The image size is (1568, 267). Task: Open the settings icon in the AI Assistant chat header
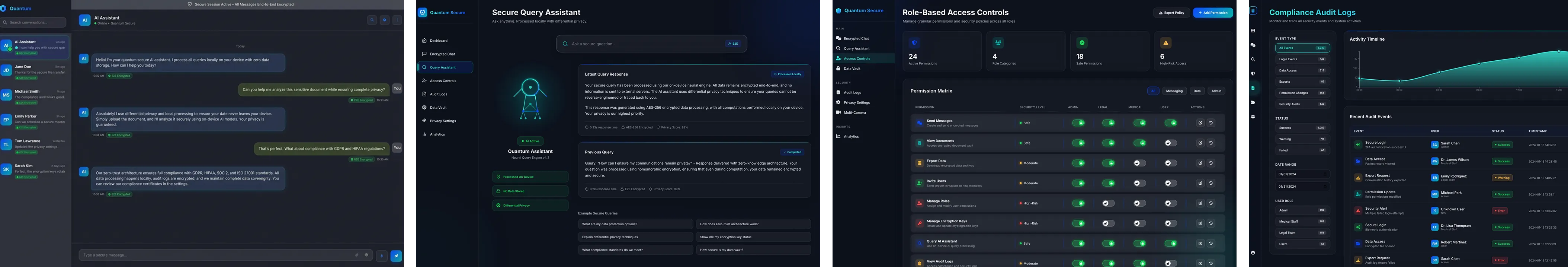point(385,19)
